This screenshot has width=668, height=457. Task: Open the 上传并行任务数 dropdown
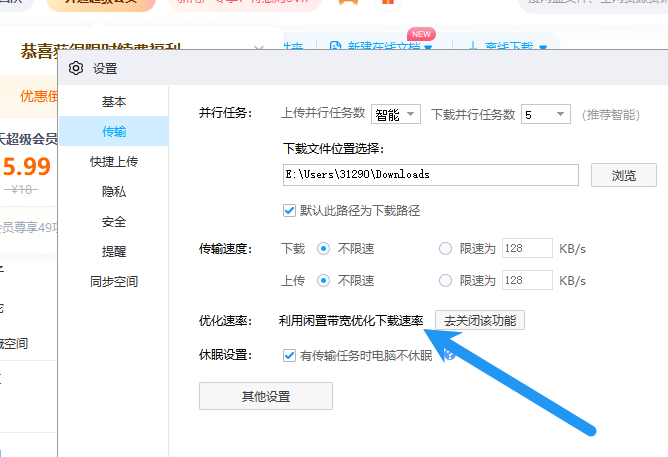coord(397,114)
